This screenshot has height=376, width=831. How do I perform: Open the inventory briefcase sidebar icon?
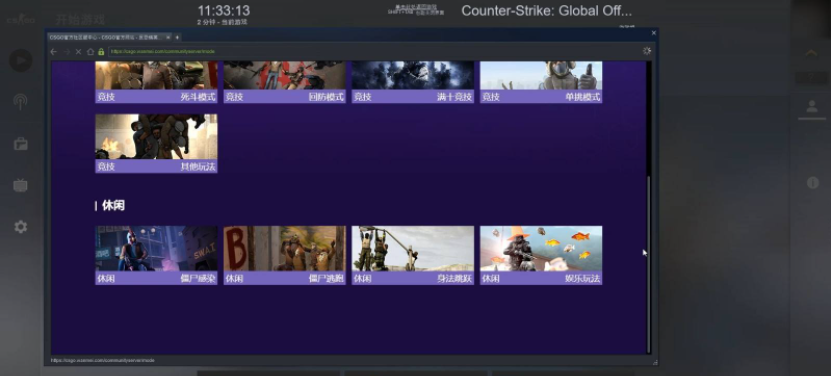click(x=21, y=144)
